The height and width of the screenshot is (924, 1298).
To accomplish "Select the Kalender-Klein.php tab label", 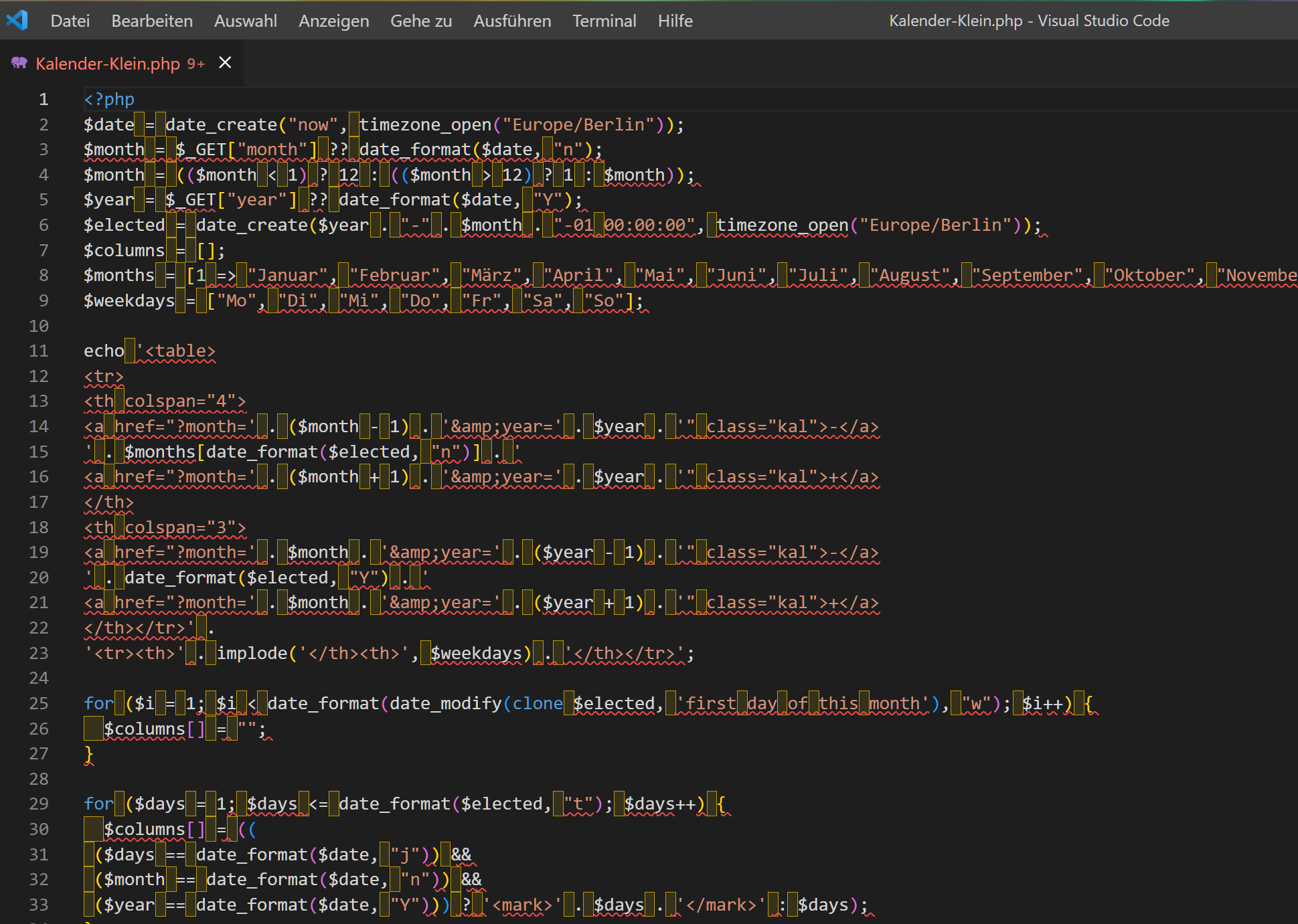I will pyautogui.click(x=108, y=64).
